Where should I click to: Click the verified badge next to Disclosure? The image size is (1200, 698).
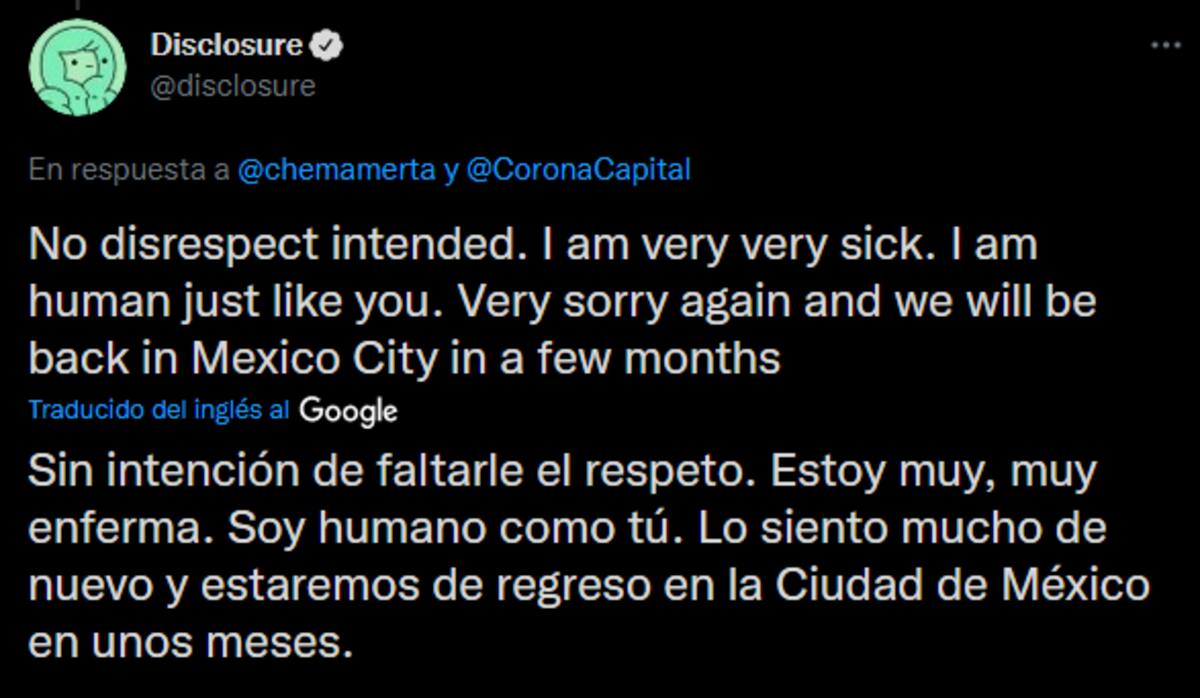(x=327, y=45)
